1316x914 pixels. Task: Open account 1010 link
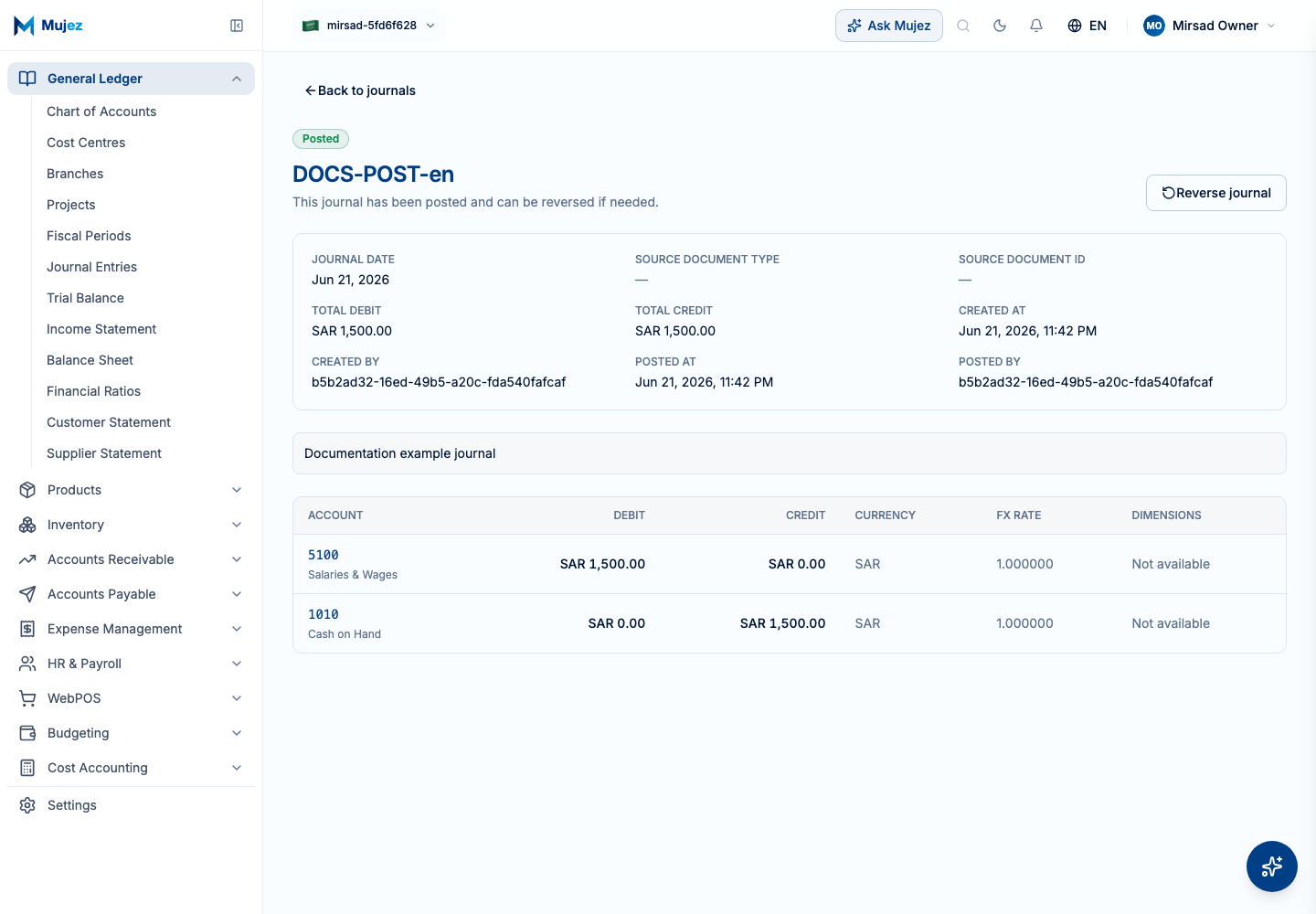coord(324,614)
